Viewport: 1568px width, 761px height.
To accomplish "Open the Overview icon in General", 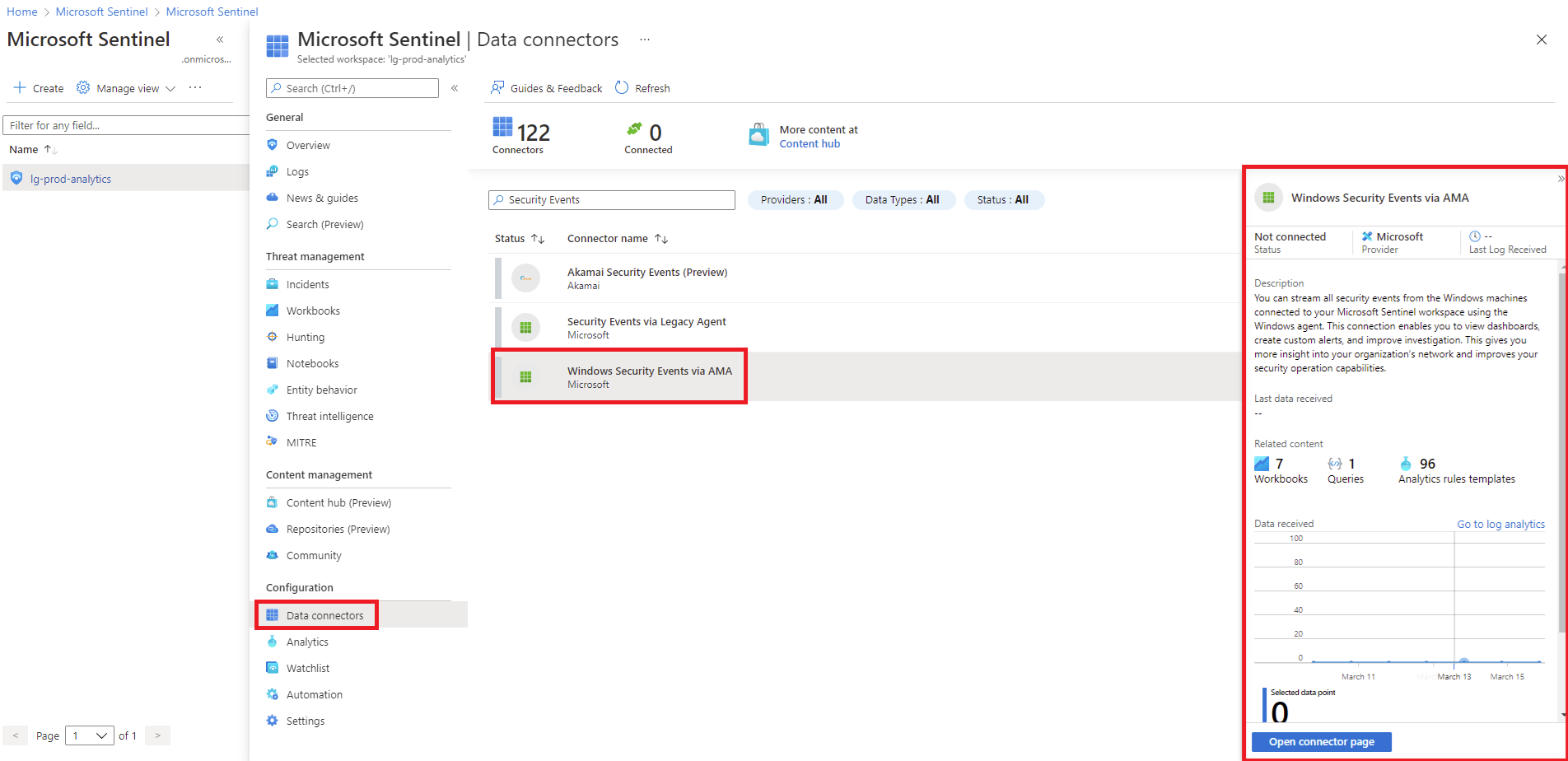I will pos(272,145).
